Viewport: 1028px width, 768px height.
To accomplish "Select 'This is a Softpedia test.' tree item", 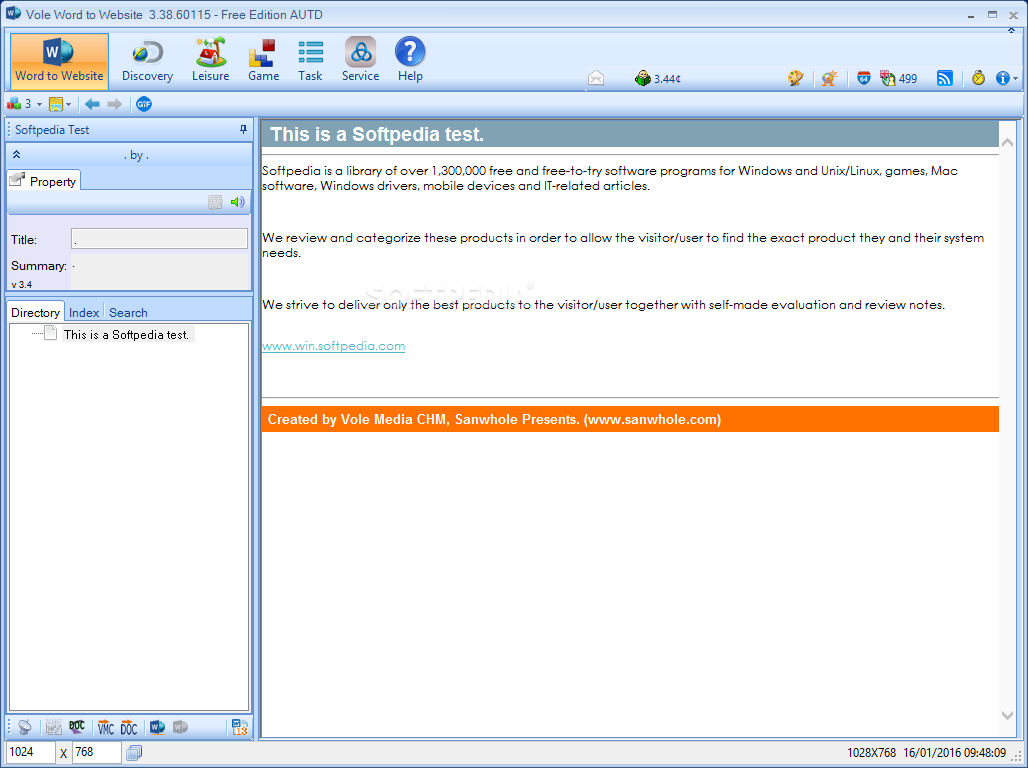I will (x=127, y=334).
